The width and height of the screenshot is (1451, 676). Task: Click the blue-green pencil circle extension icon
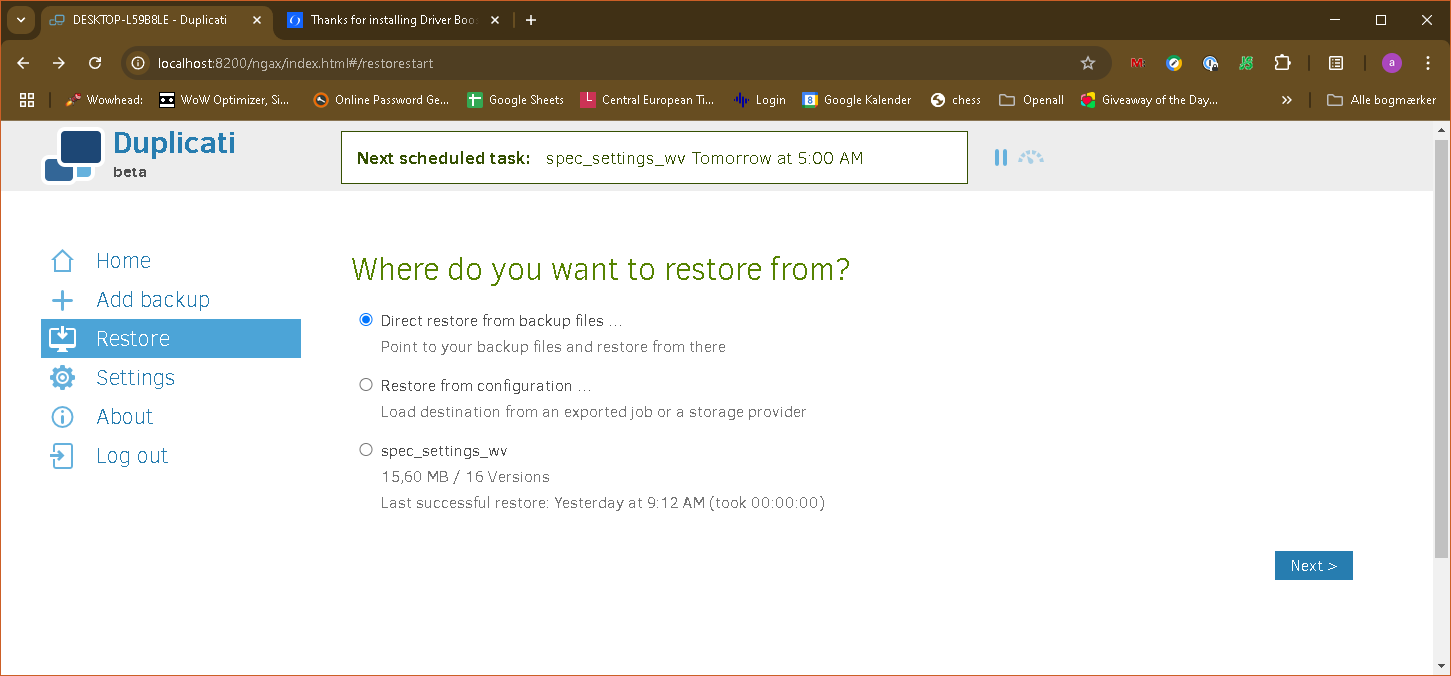[x=1174, y=63]
